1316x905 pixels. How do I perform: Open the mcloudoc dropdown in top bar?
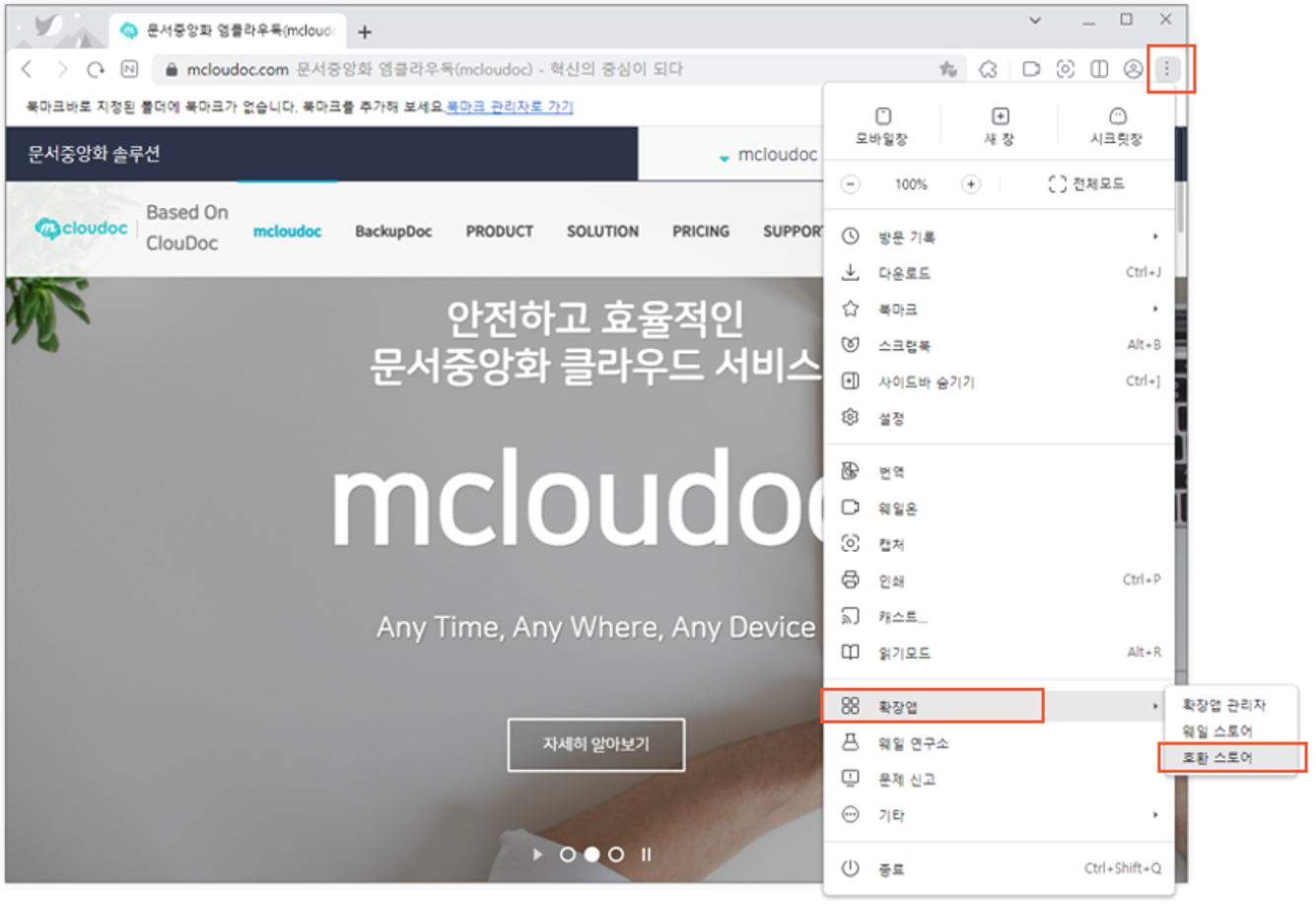pos(769,155)
